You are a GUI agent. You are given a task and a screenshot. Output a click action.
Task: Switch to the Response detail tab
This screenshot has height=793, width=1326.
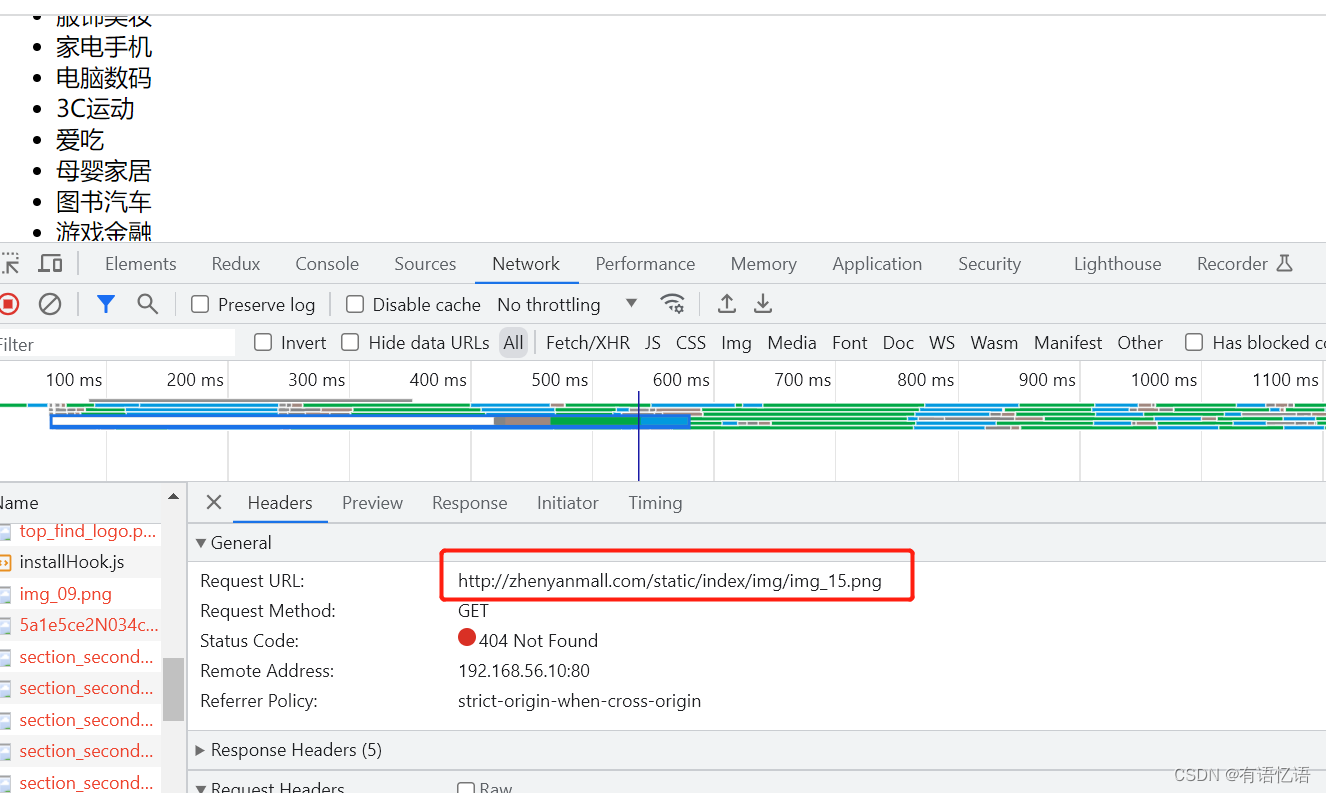click(x=469, y=503)
